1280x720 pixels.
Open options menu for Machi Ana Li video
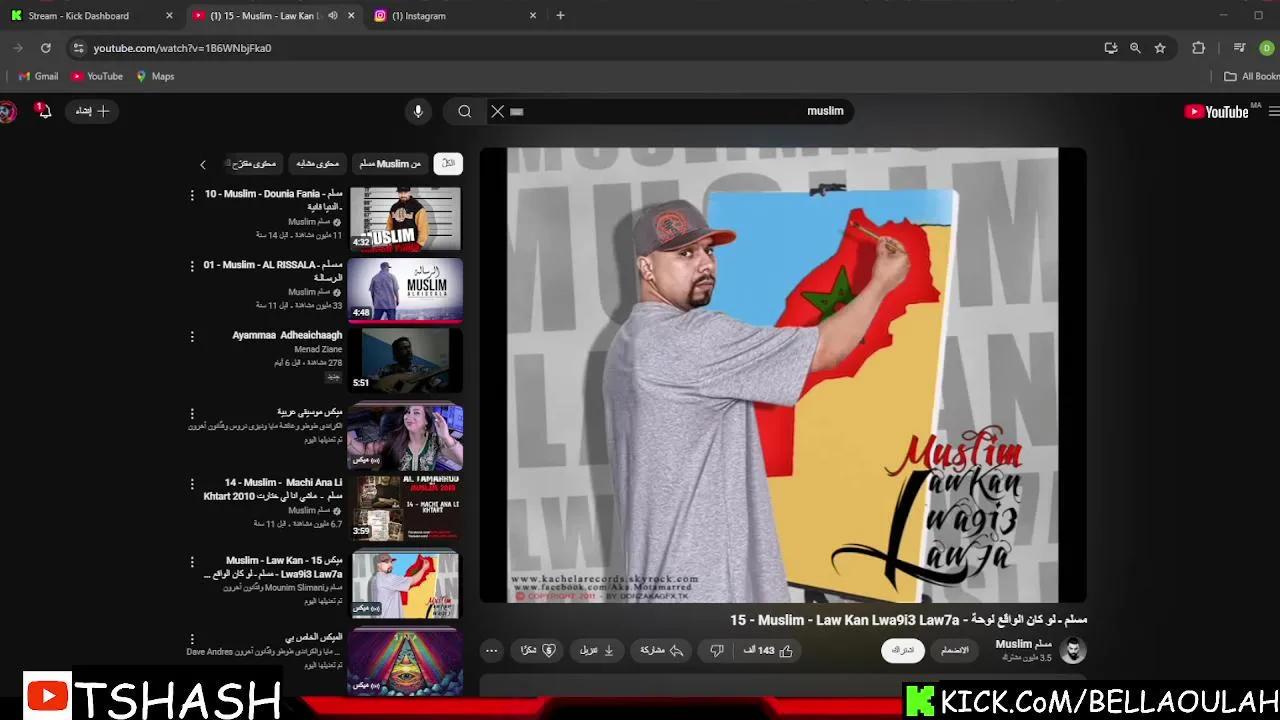[x=192, y=484]
